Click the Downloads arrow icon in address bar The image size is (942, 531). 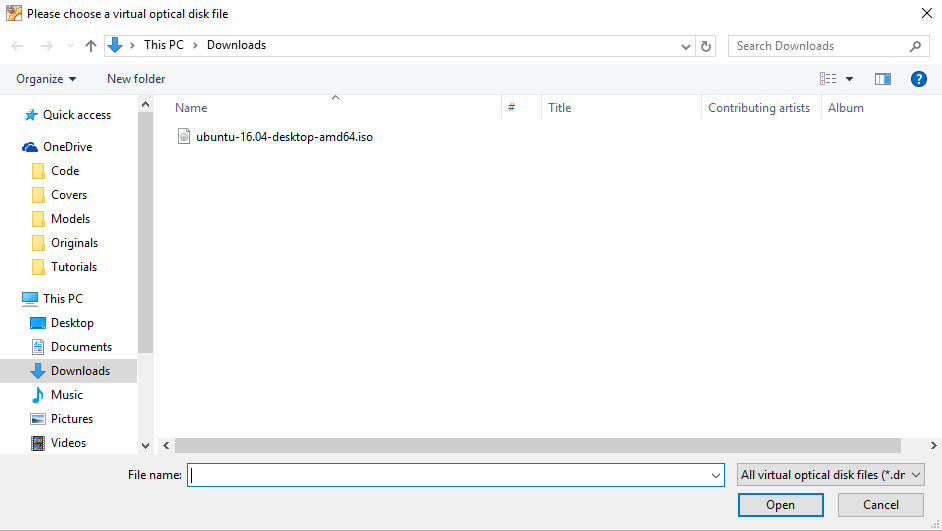pyautogui.click(x=115, y=45)
